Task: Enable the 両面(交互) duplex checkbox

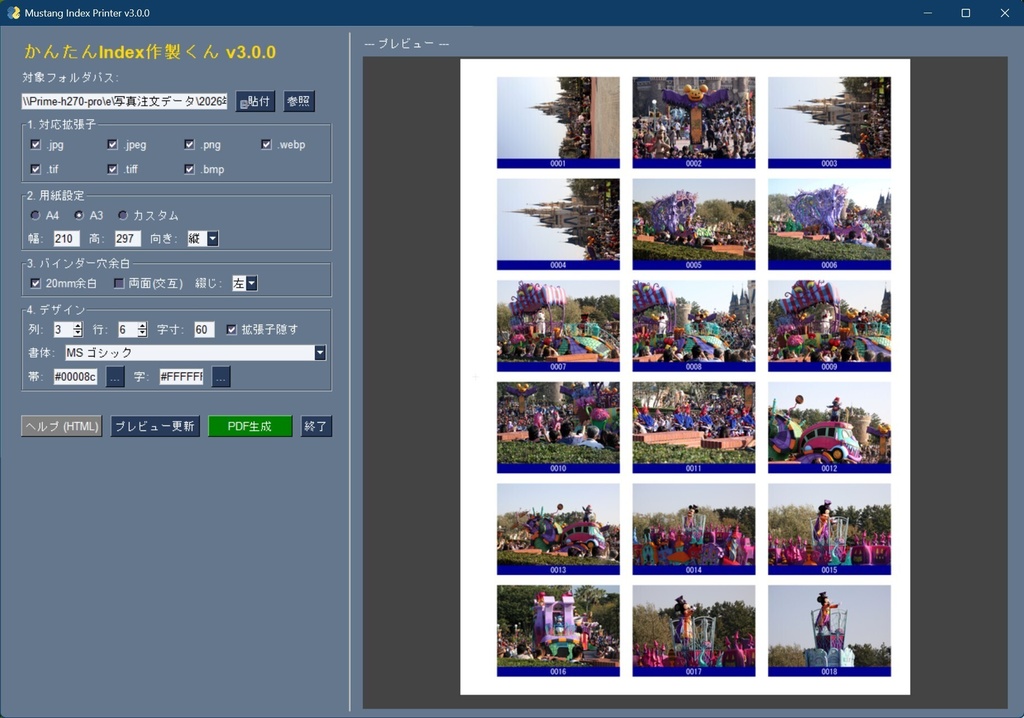Action: pos(118,283)
